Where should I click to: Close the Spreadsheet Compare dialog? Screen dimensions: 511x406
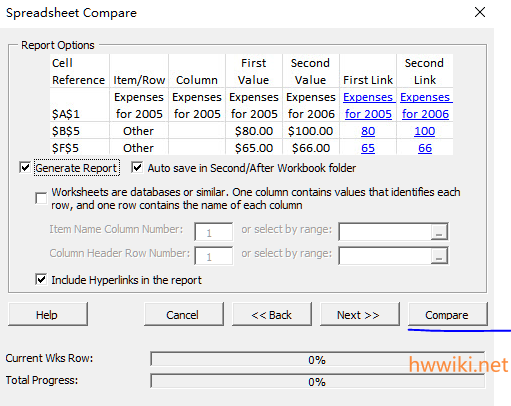[480, 12]
